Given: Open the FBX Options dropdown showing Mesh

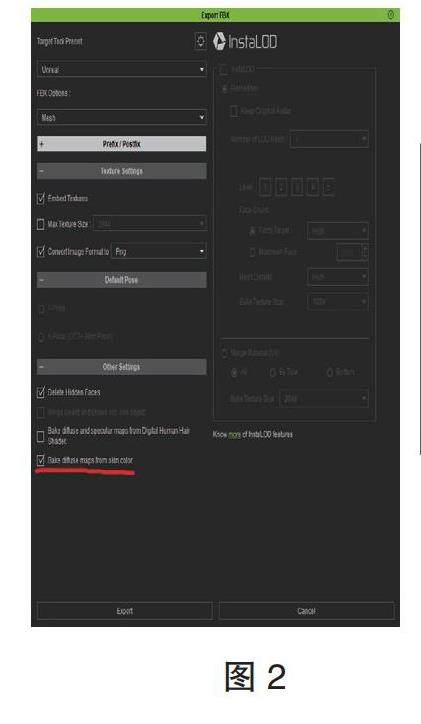Looking at the screenshot, I should click(121, 117).
